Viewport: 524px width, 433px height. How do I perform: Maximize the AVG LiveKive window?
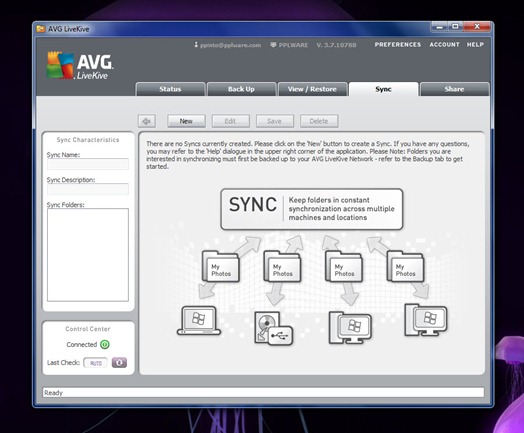tap(455, 27)
